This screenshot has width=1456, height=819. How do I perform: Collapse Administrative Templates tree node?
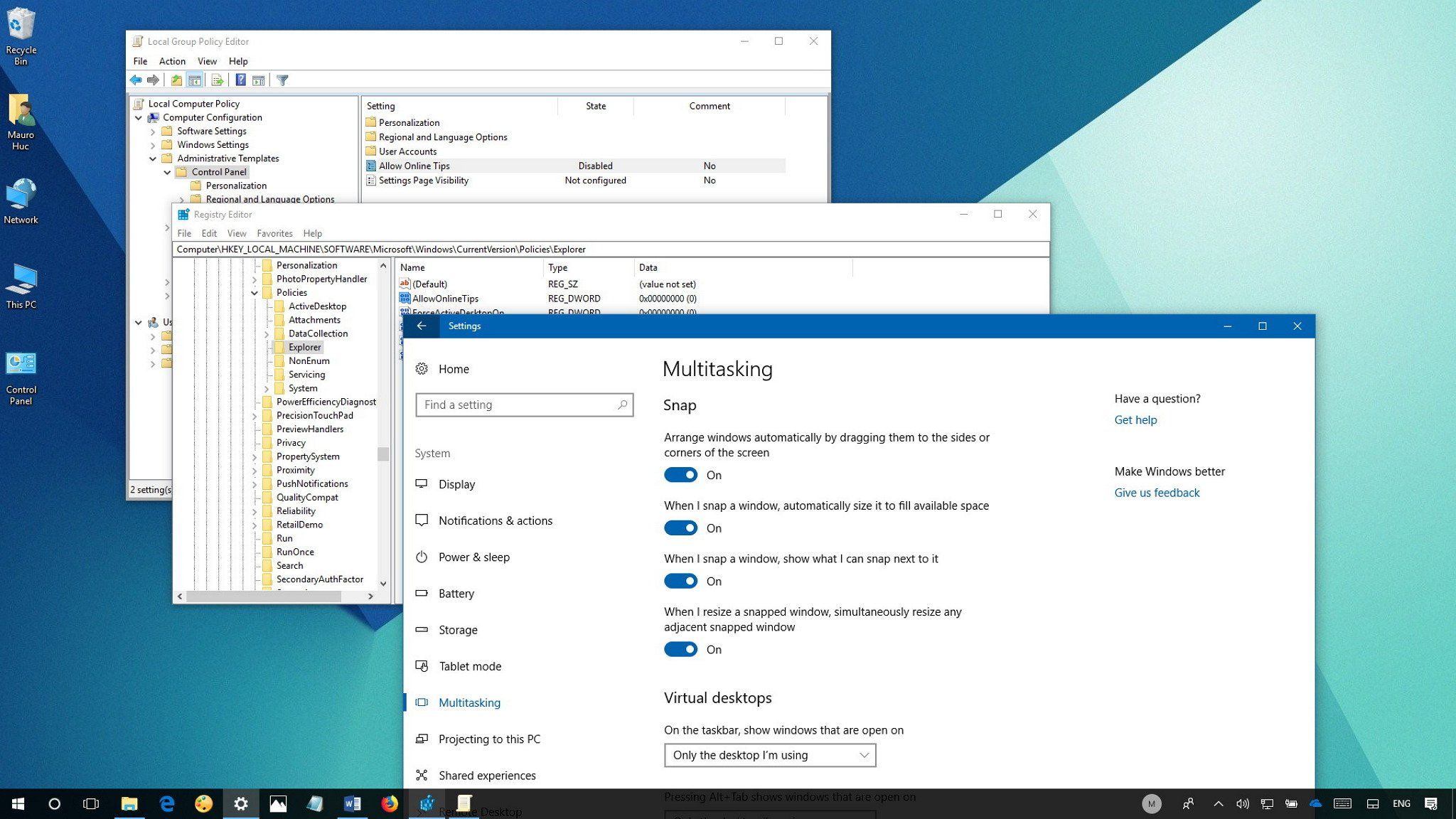(x=153, y=159)
